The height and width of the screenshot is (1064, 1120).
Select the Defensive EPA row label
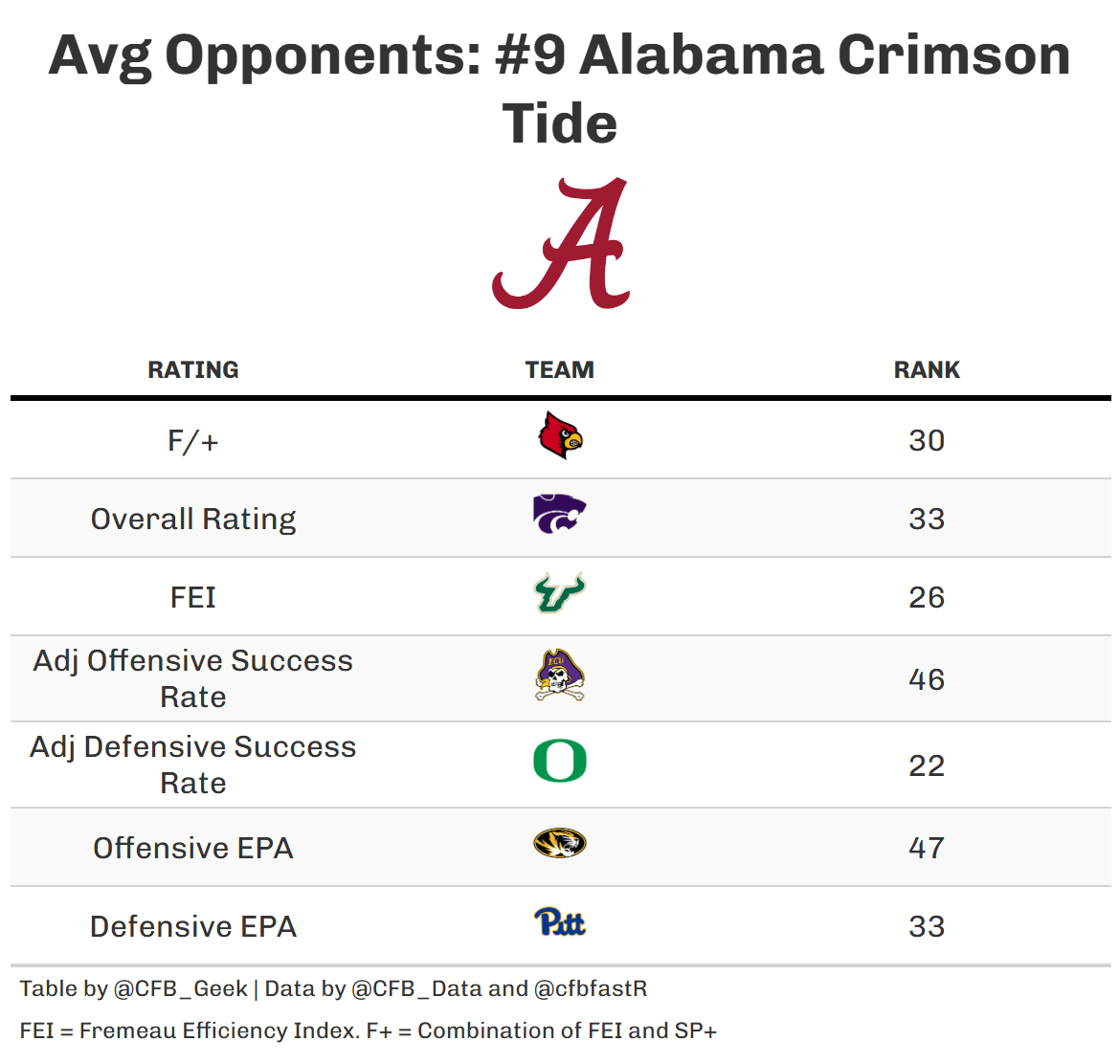point(193,927)
